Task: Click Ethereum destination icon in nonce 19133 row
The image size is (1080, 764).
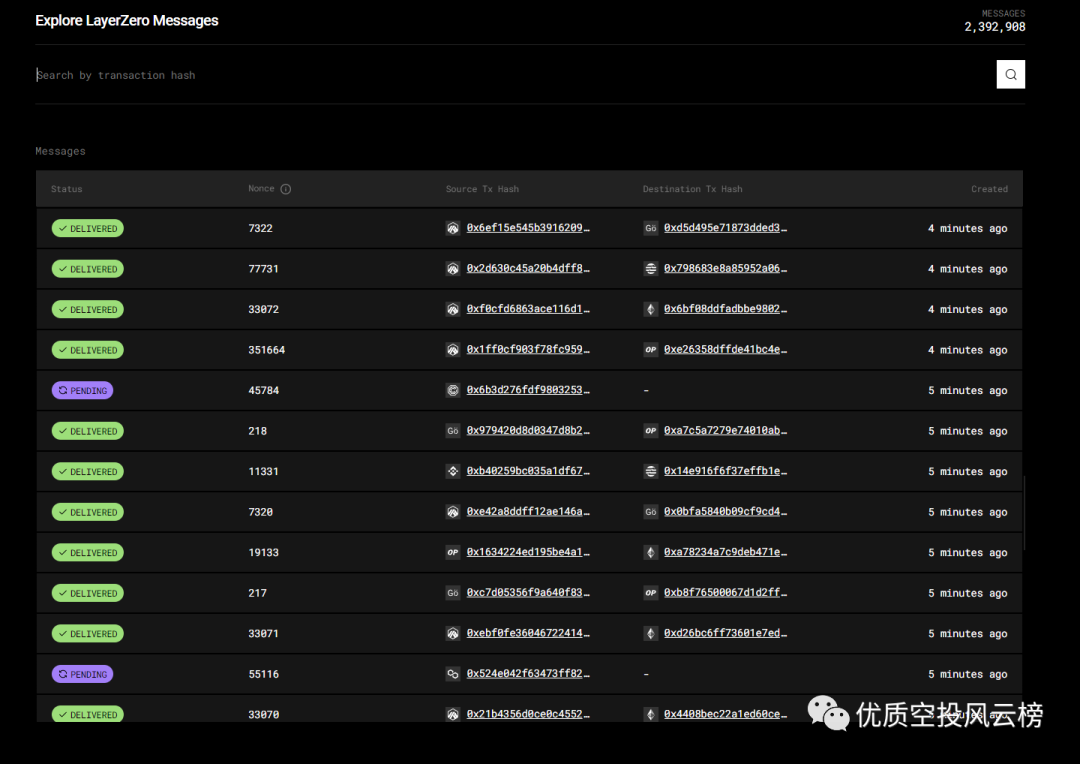Action: coord(650,553)
